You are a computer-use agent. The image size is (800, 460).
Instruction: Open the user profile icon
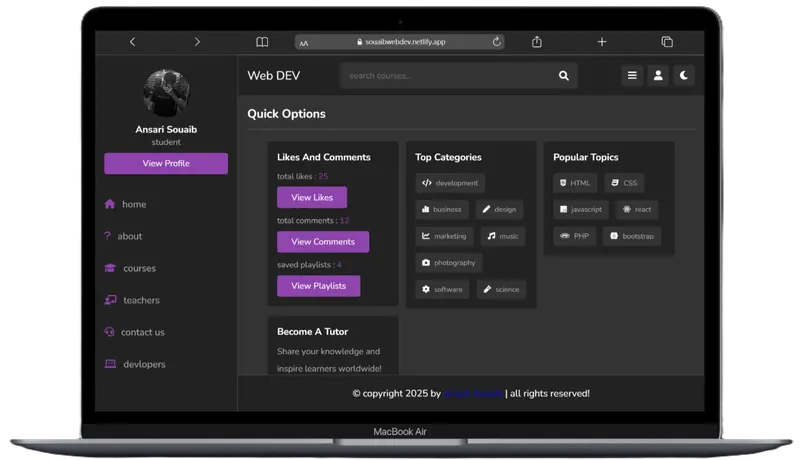(658, 75)
